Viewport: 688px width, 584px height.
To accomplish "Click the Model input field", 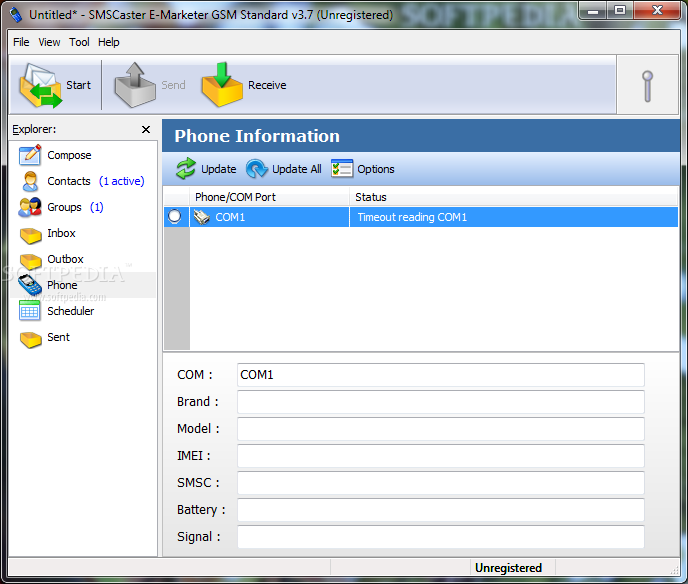I will pos(441,429).
